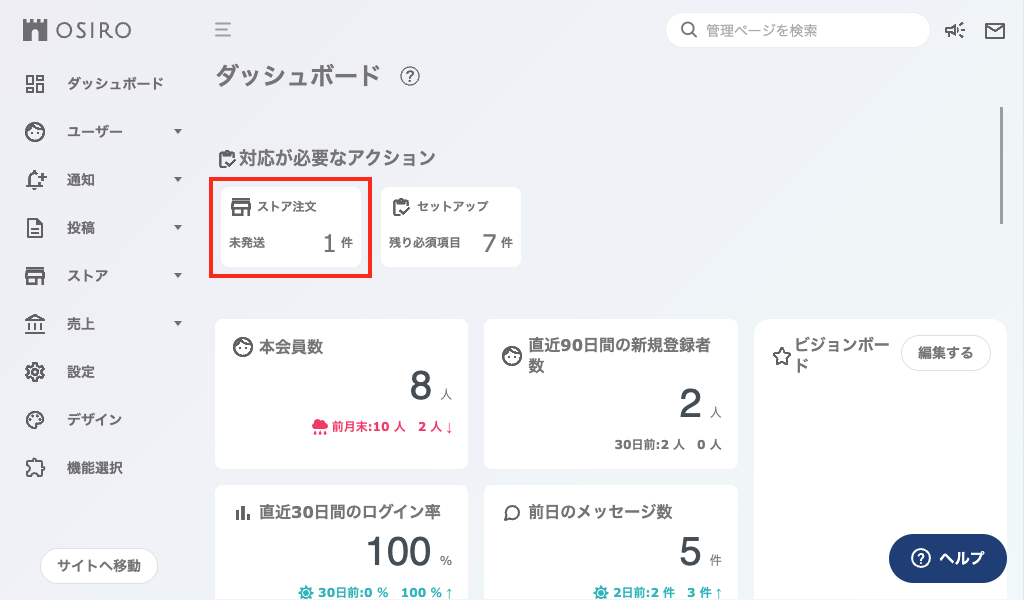Click the bar chart icon beside 直近30日間のログイン率

click(x=242, y=513)
